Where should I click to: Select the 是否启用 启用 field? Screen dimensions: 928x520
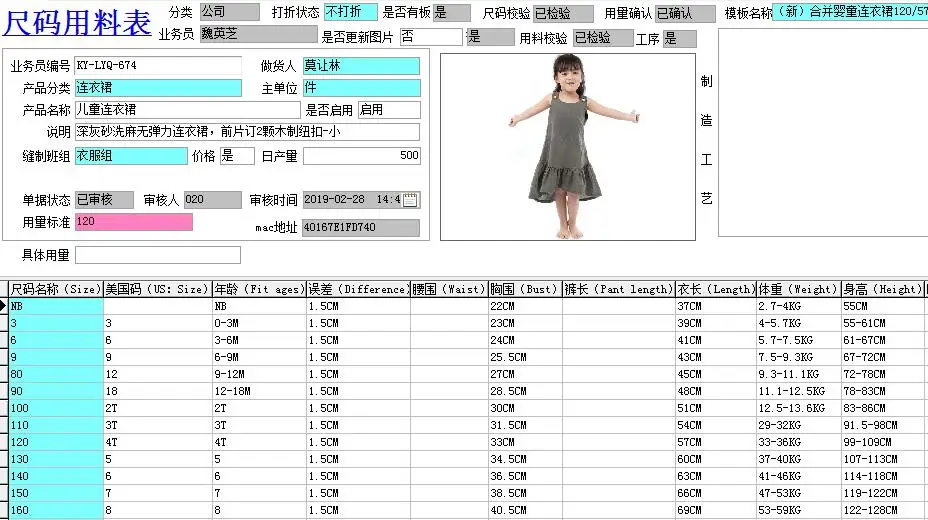click(x=389, y=110)
